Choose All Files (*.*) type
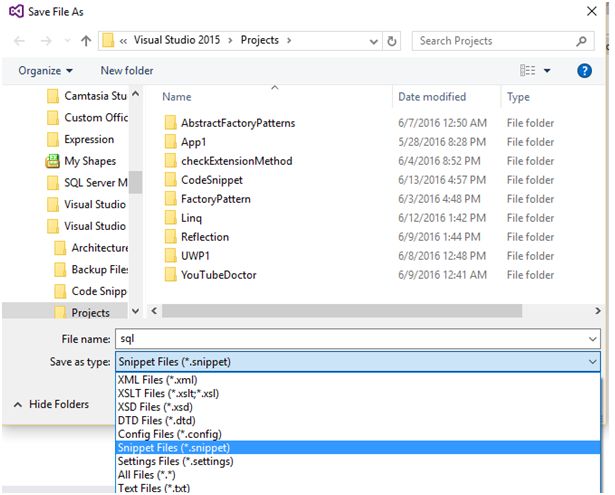Screen dimensions: 615x495 coord(358,475)
